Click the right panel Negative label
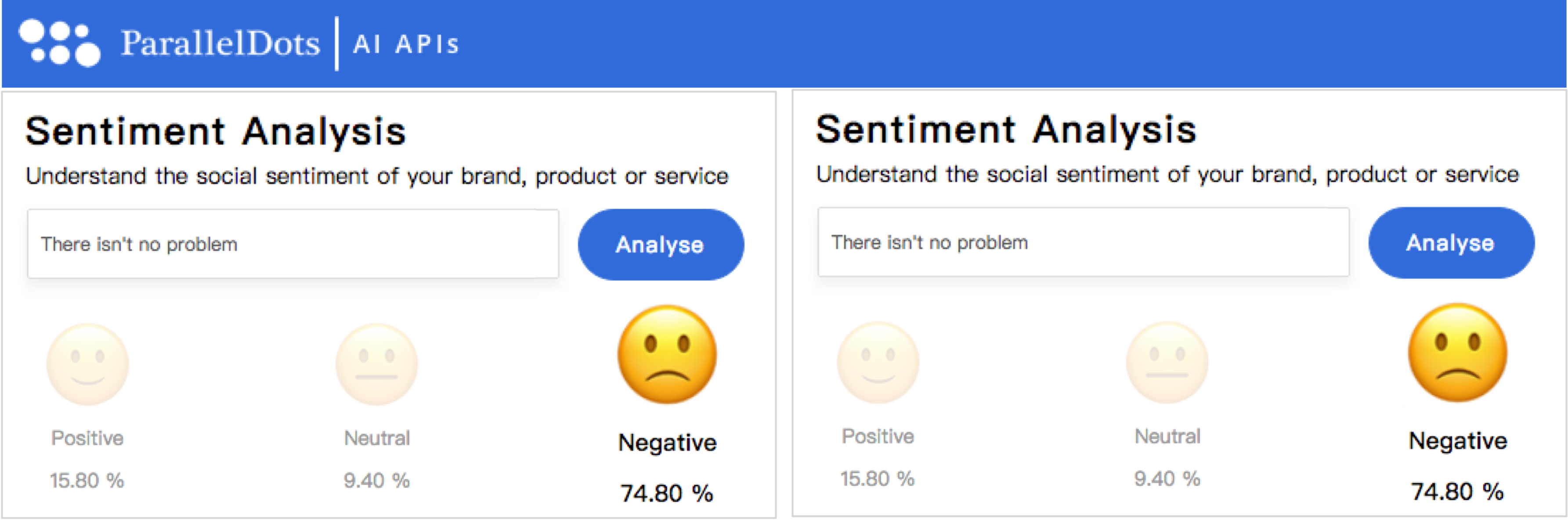The image size is (1568, 520). (1458, 441)
